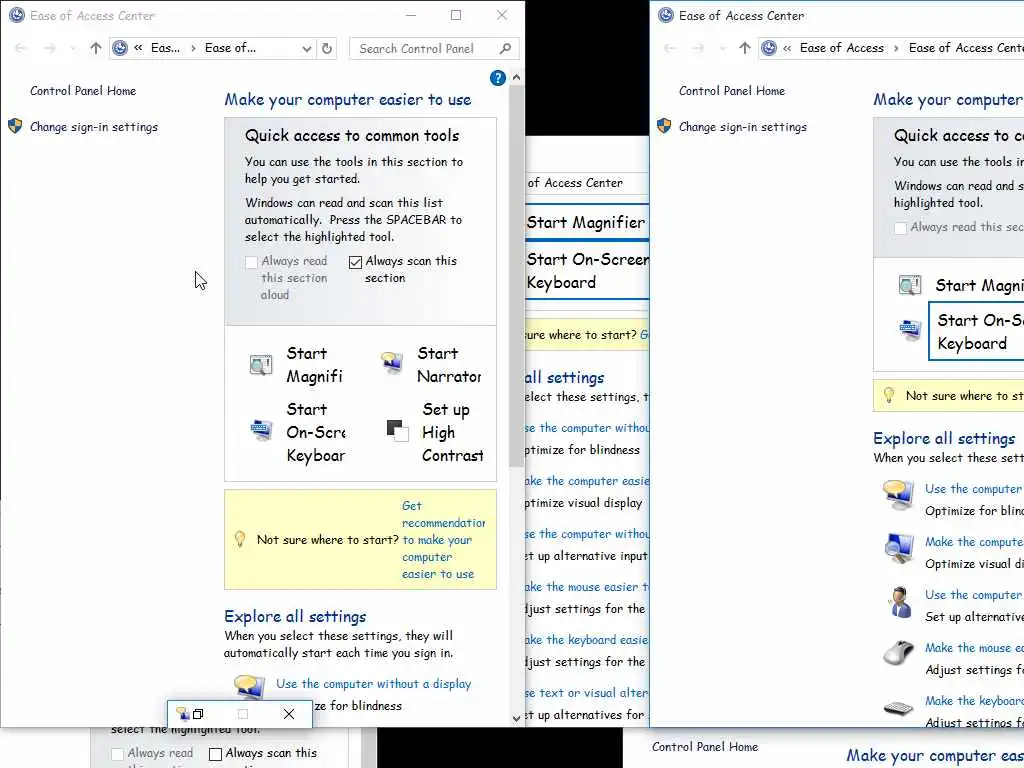Click the On-Screen Keyboard icon in left window
The height and width of the screenshot is (768, 1024).
pyautogui.click(x=261, y=430)
